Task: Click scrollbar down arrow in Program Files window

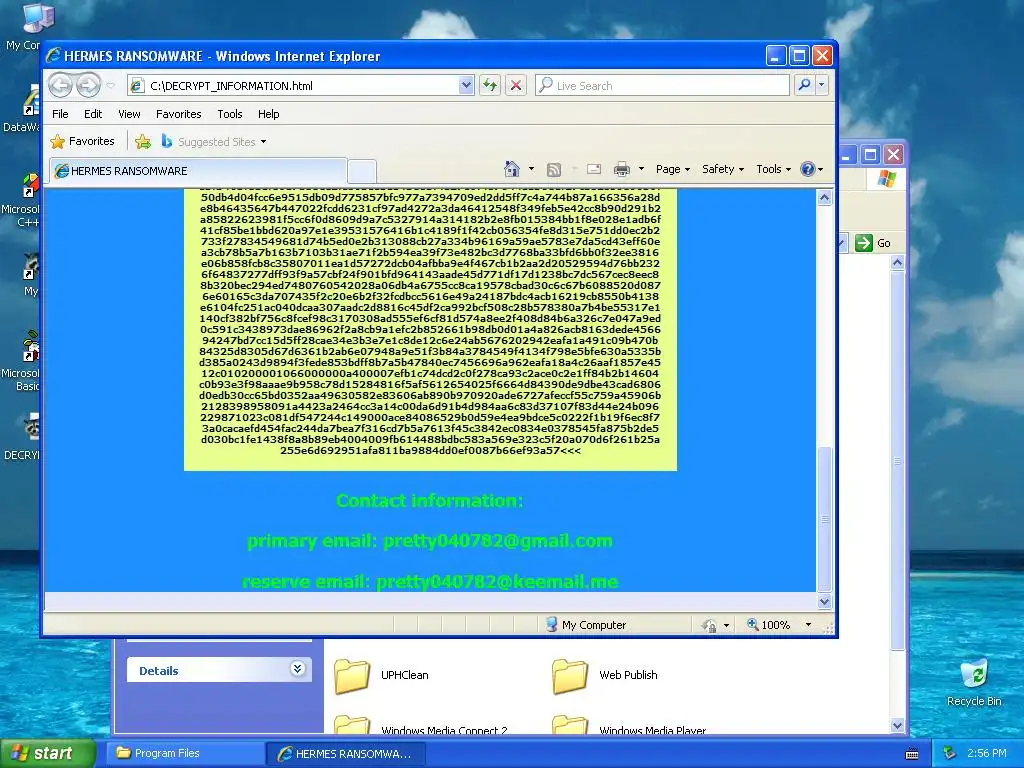Action: (x=897, y=726)
